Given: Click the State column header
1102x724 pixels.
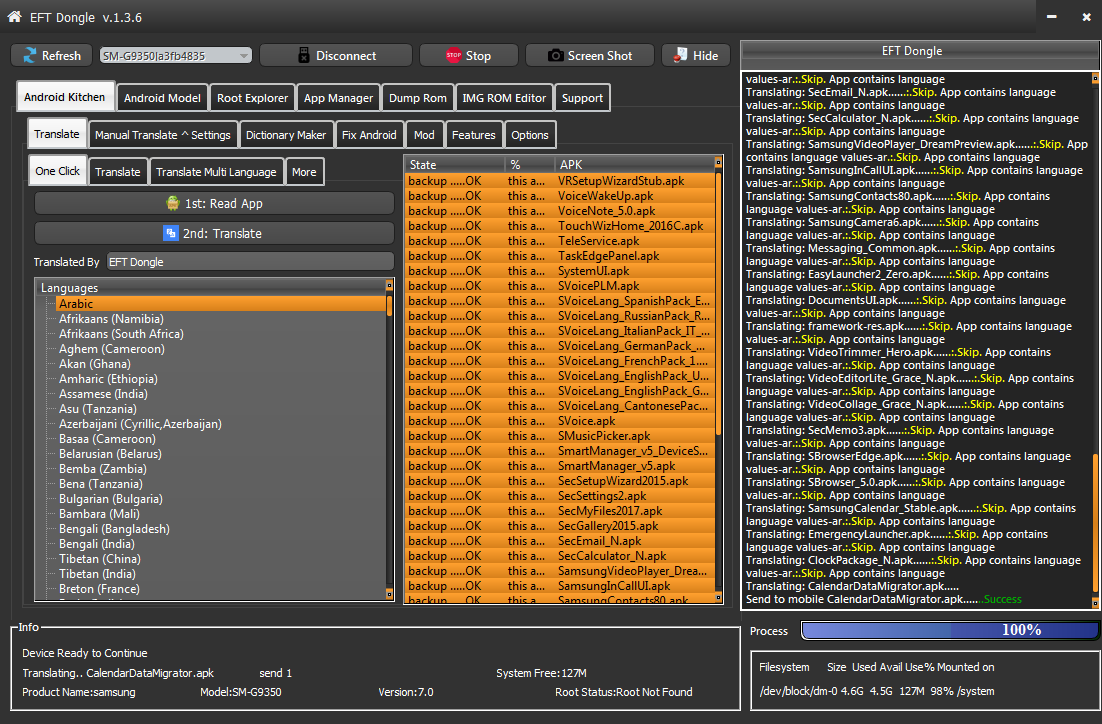Looking at the screenshot, I should [x=455, y=164].
